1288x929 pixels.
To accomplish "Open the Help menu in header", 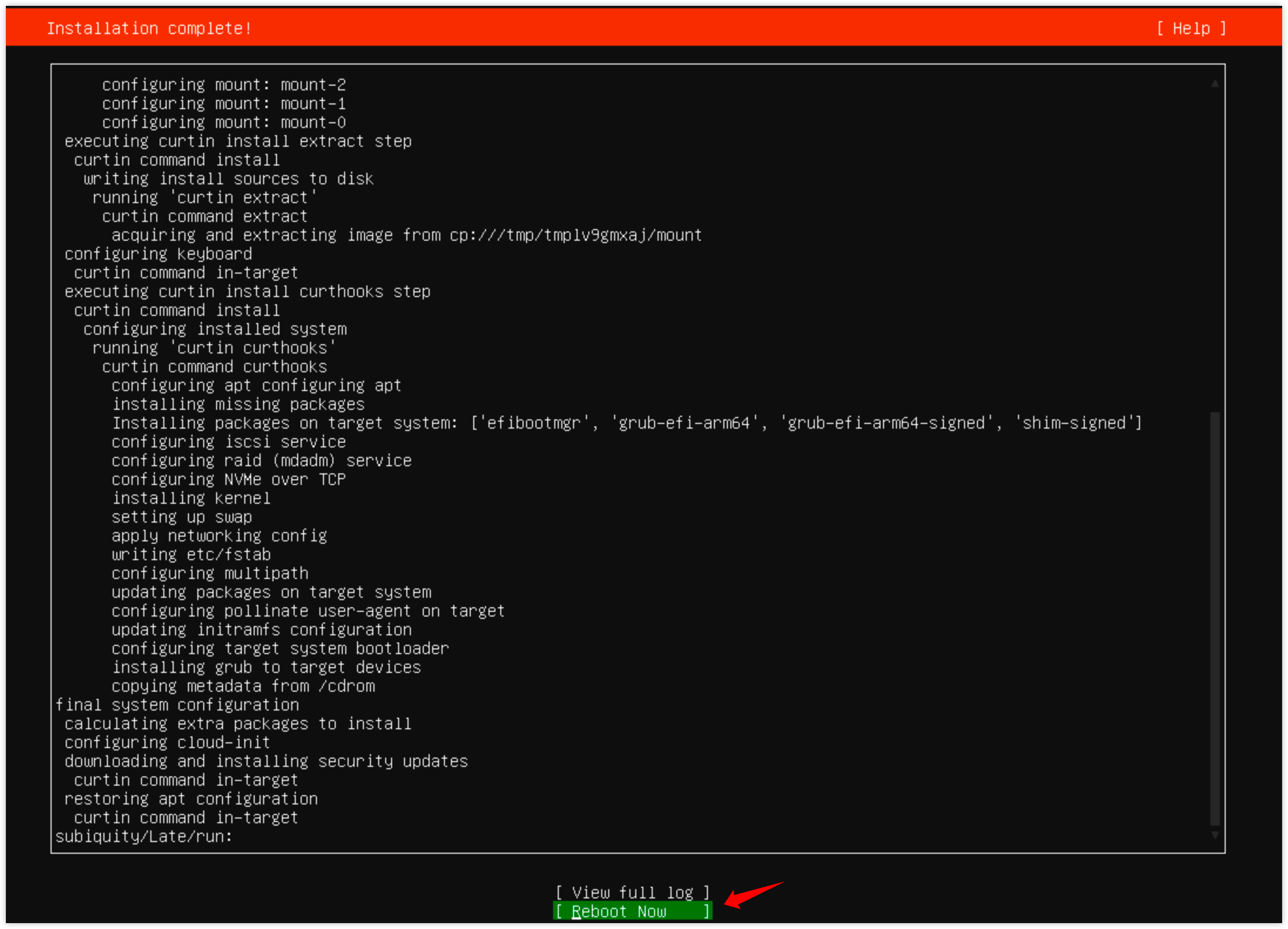I will (x=1191, y=28).
